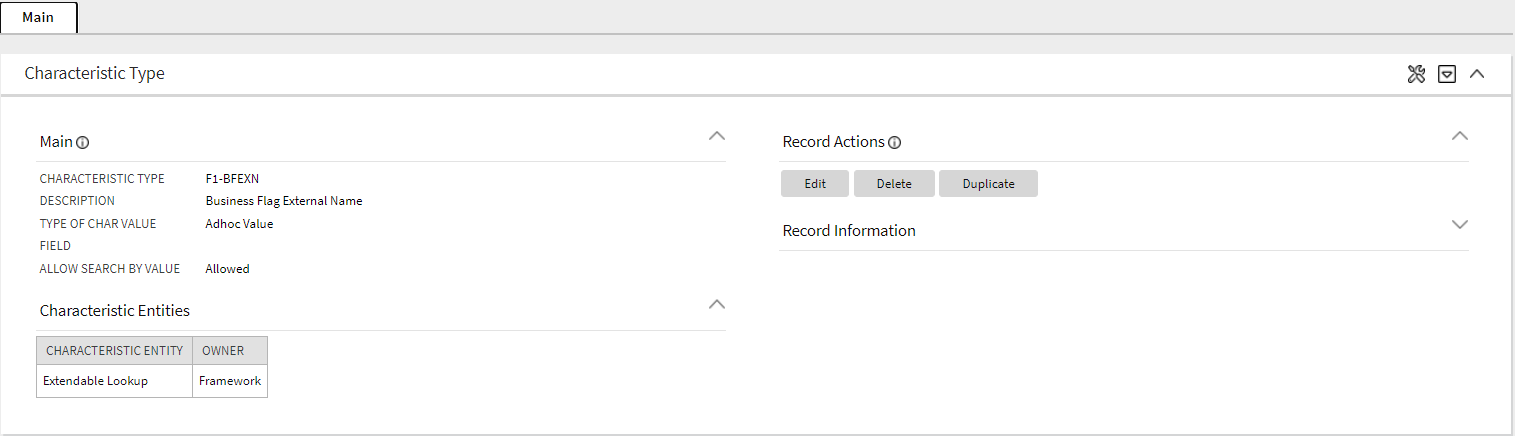
Task: Click the Characteristic Entity column header
Action: coord(114,351)
